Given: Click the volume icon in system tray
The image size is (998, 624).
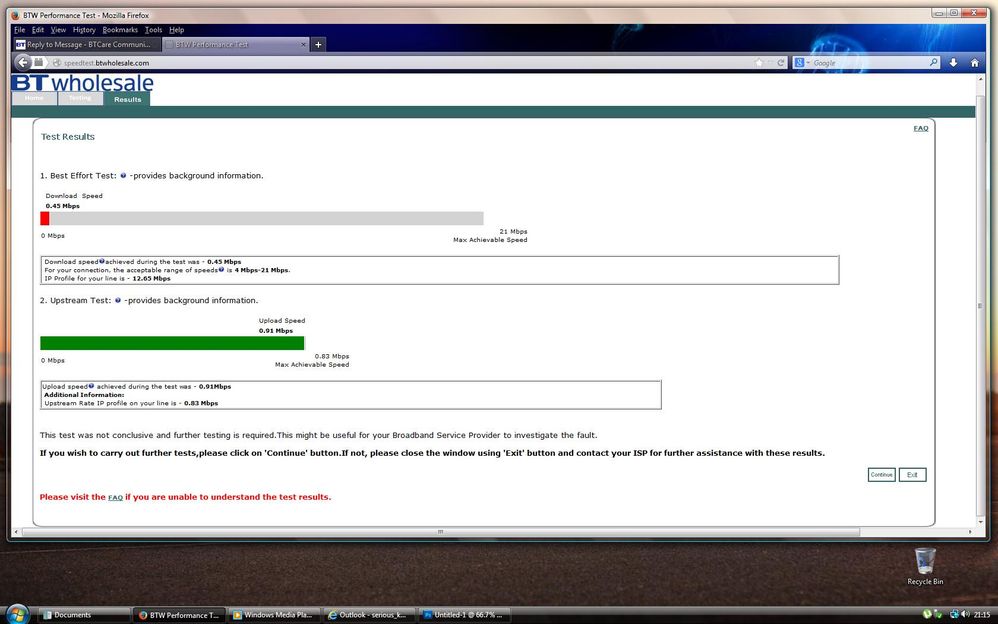Looking at the screenshot, I should point(965,614).
